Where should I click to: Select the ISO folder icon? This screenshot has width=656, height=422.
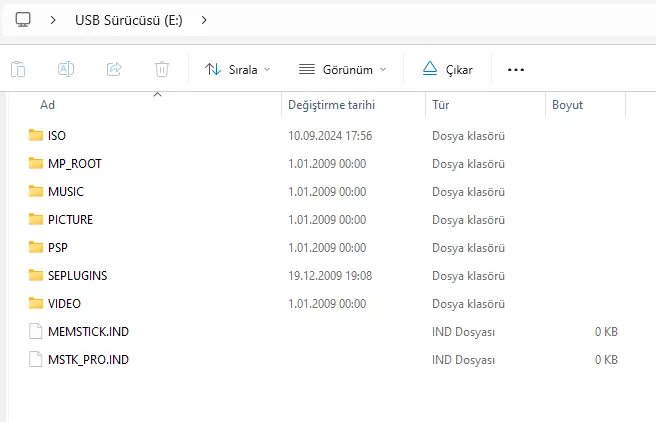[36, 135]
